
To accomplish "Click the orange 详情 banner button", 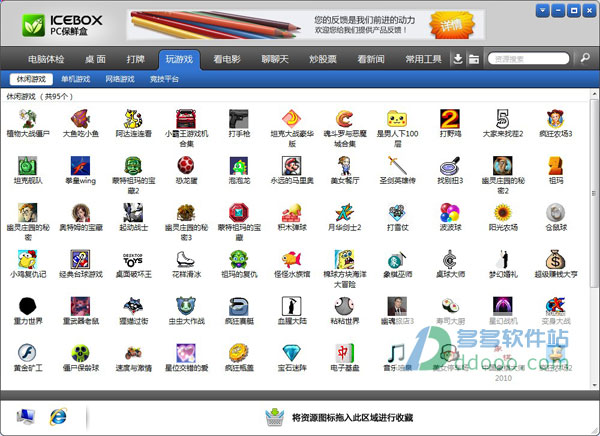I will pos(452,25).
